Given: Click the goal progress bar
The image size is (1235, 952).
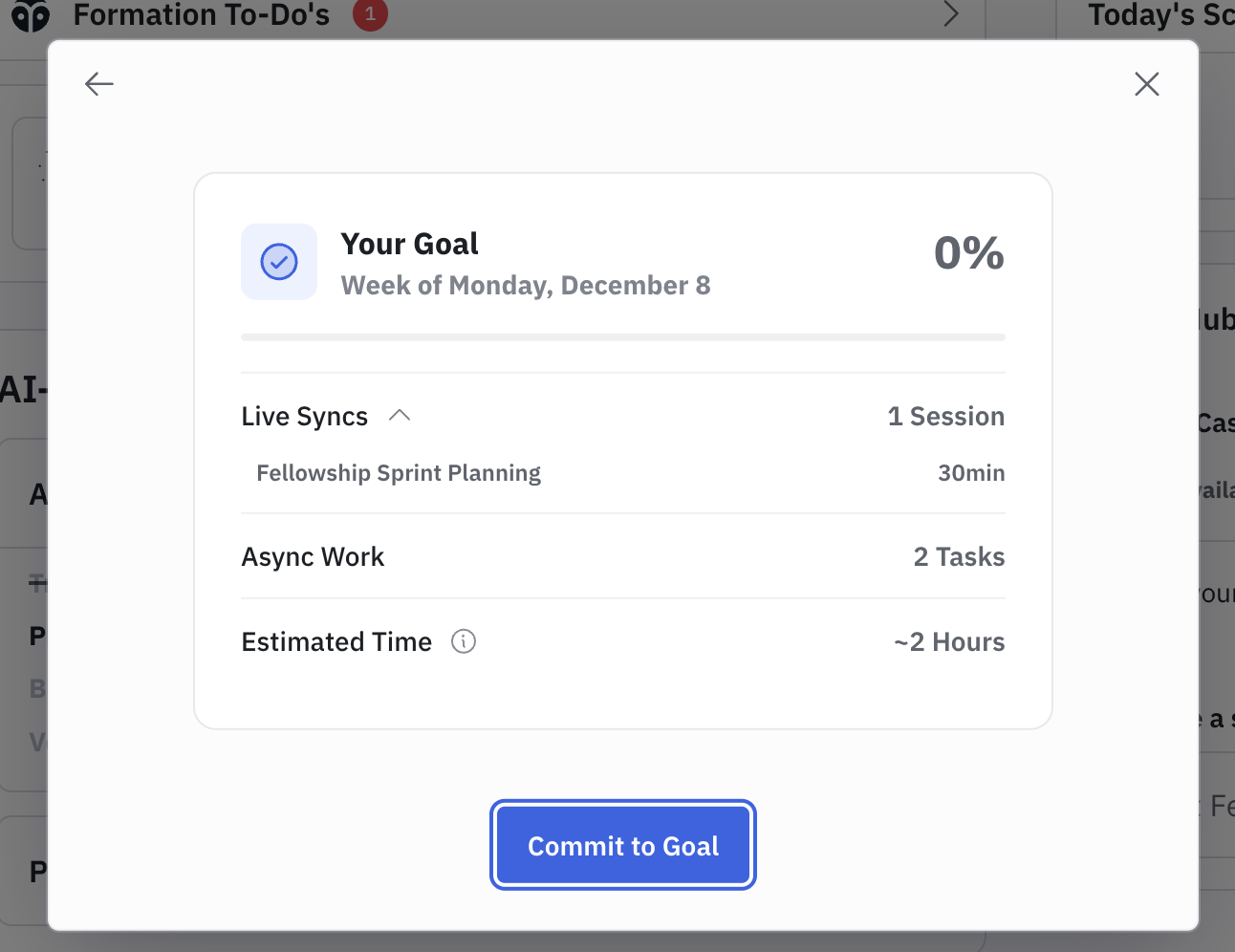Looking at the screenshot, I should coord(622,337).
